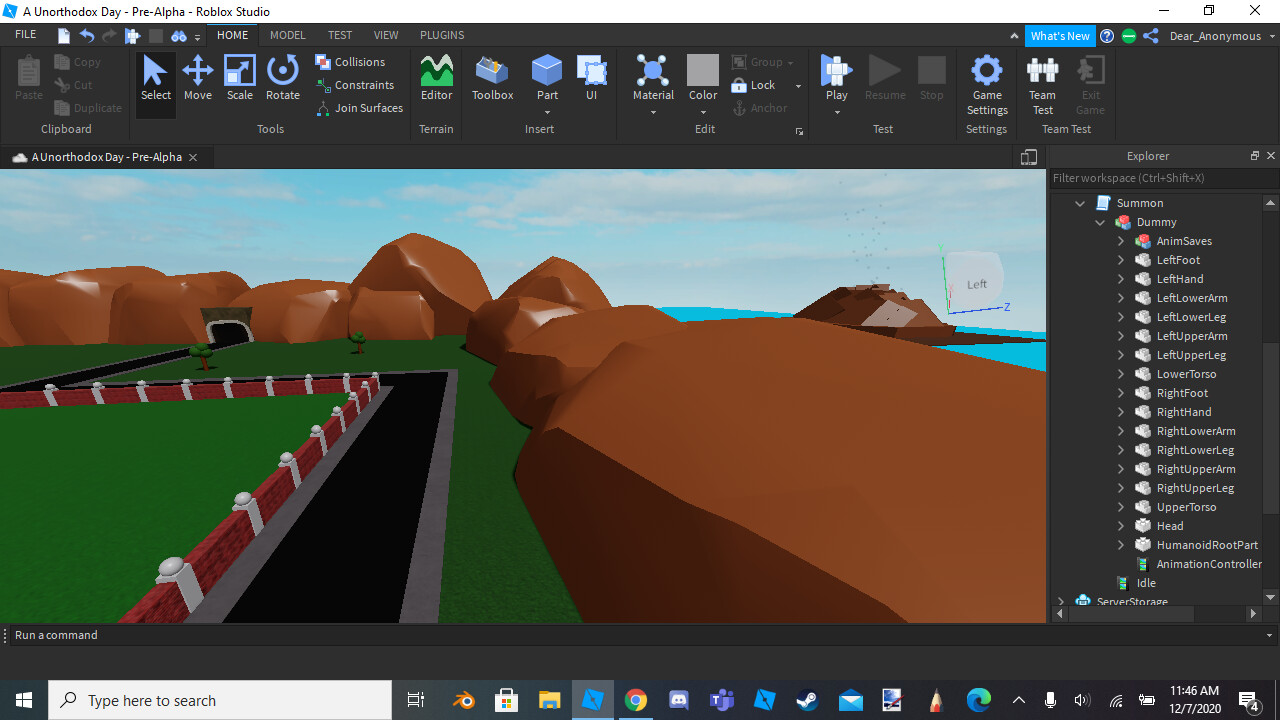Screen dimensions: 1280x720
Task: Open the Toolbox panel
Action: (492, 78)
